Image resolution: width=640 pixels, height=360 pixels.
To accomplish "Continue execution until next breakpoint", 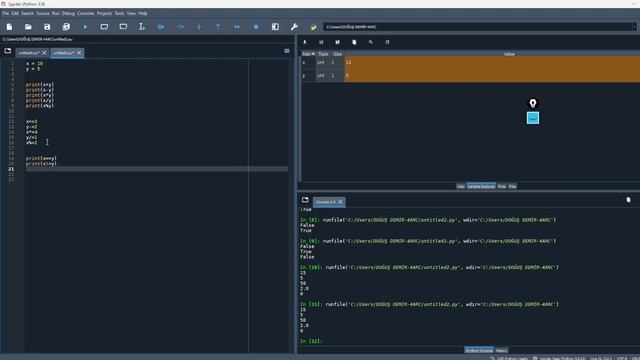I will (237, 27).
